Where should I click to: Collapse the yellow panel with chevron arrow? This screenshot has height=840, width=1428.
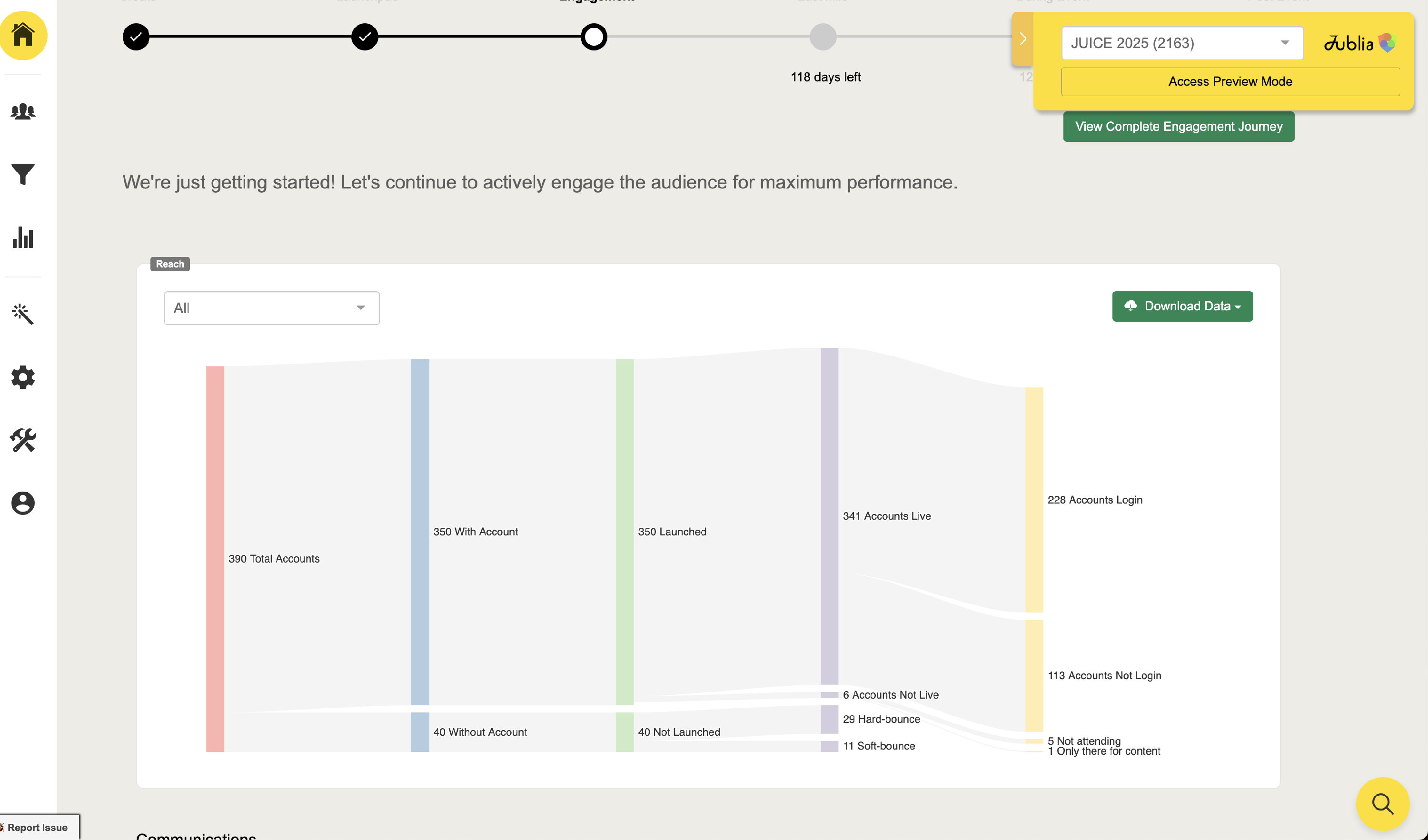pyautogui.click(x=1022, y=39)
